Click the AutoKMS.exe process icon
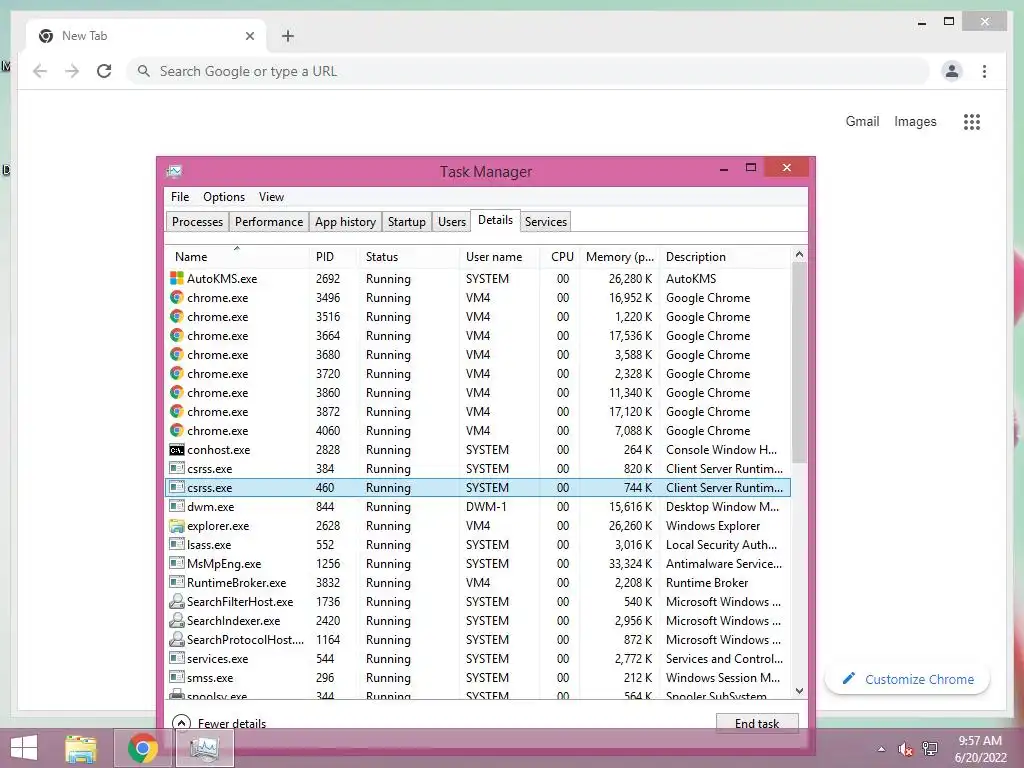Screen dimensions: 1024x768 pos(176,278)
